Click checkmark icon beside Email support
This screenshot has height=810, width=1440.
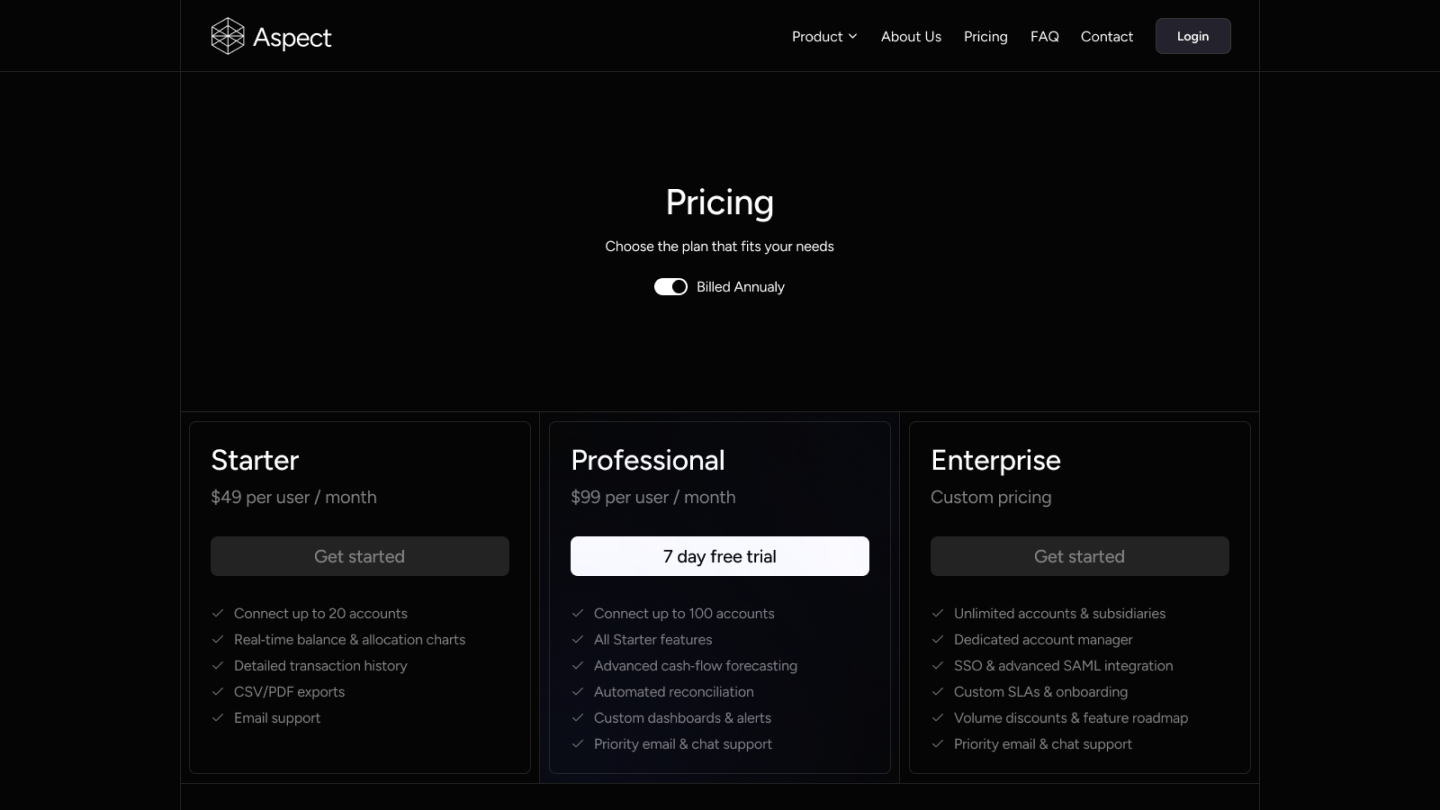click(x=218, y=718)
